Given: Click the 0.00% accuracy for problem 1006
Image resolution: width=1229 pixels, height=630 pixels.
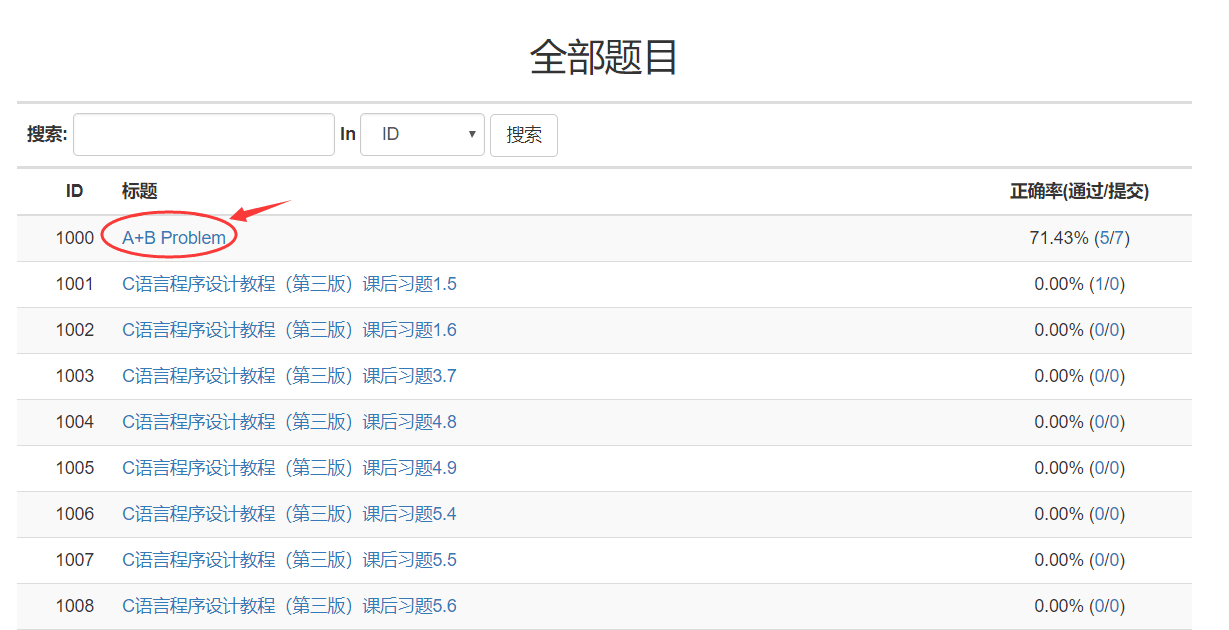Looking at the screenshot, I should [x=1059, y=514].
